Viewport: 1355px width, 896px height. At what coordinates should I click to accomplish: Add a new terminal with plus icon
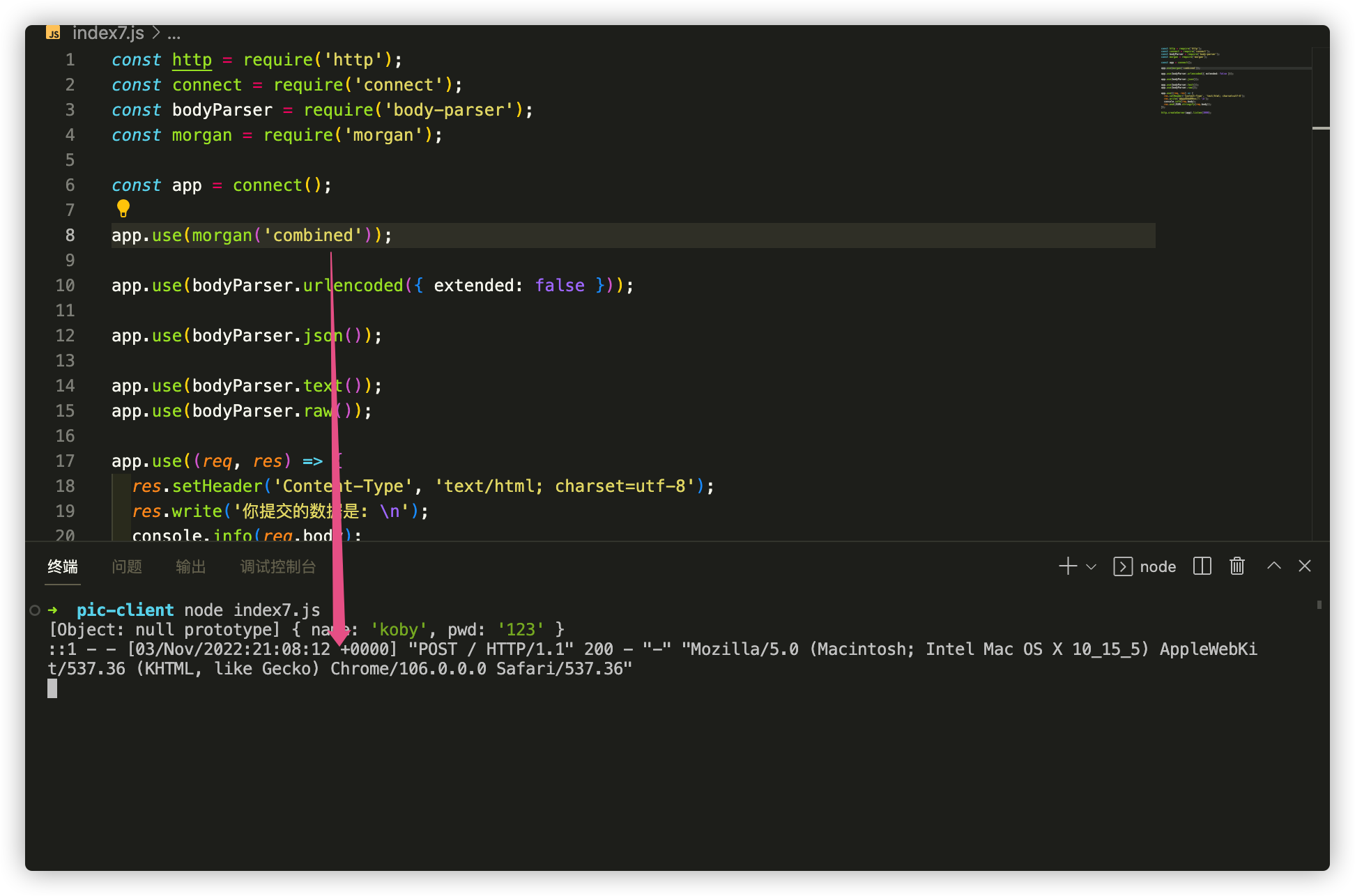click(x=1067, y=566)
